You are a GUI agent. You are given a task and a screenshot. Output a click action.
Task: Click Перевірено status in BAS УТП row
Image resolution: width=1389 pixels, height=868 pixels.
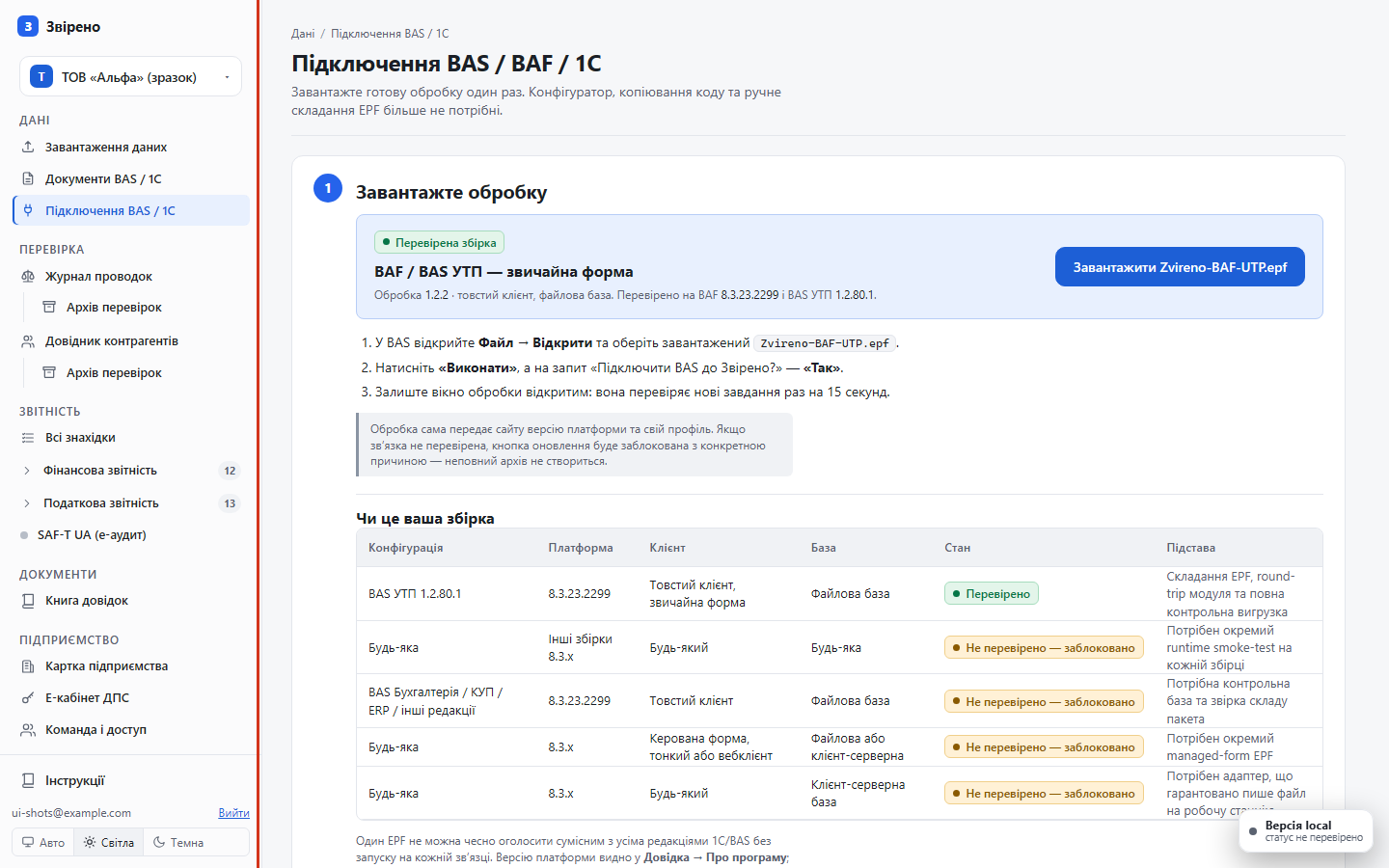[992, 594]
